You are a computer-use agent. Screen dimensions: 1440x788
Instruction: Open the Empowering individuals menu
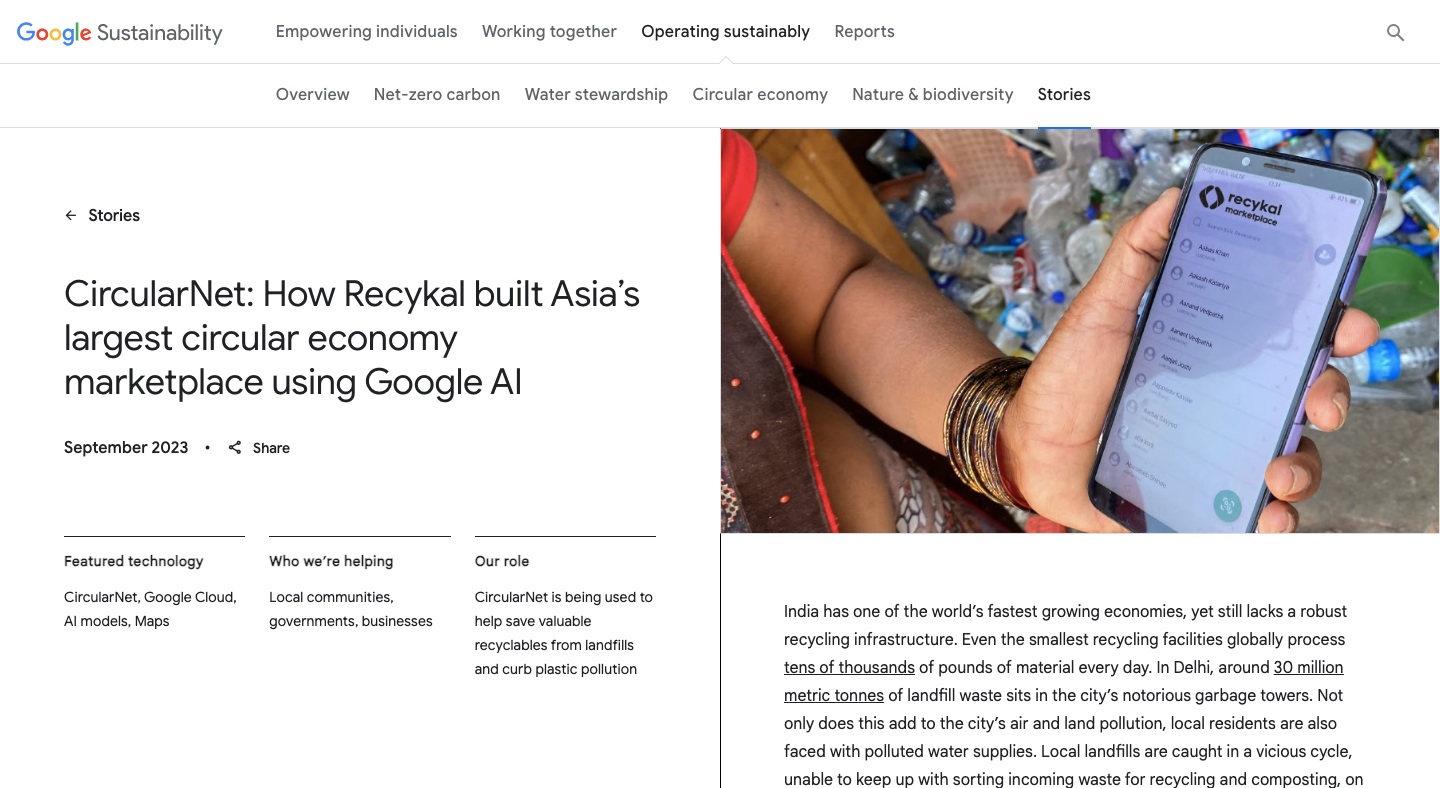(366, 31)
